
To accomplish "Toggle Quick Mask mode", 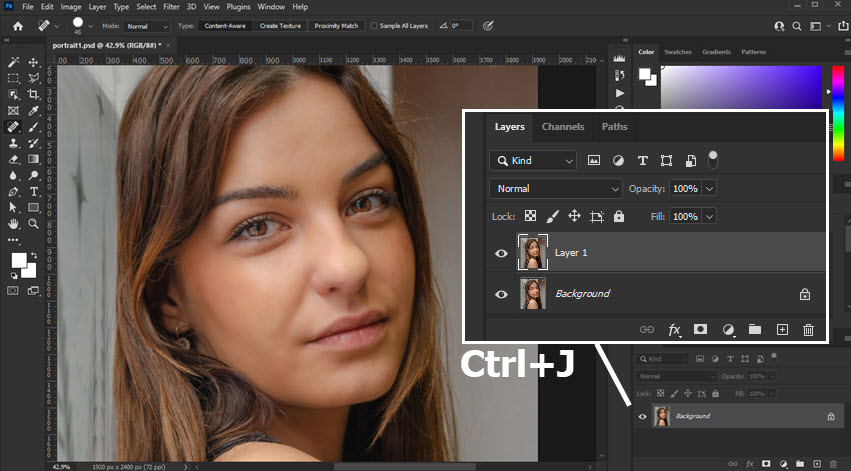I will pyautogui.click(x=13, y=291).
